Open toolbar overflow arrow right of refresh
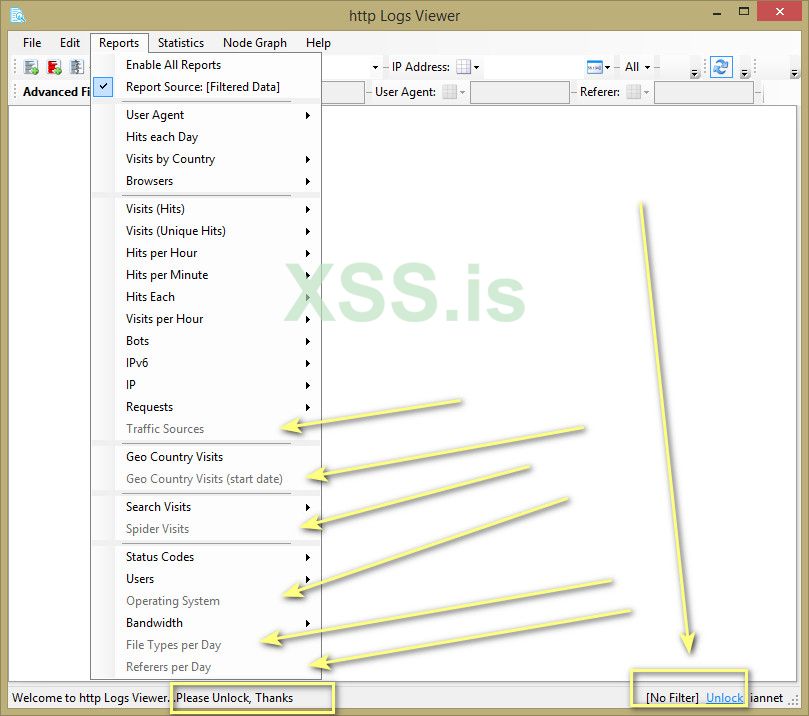The height and width of the screenshot is (716, 809). [744, 73]
